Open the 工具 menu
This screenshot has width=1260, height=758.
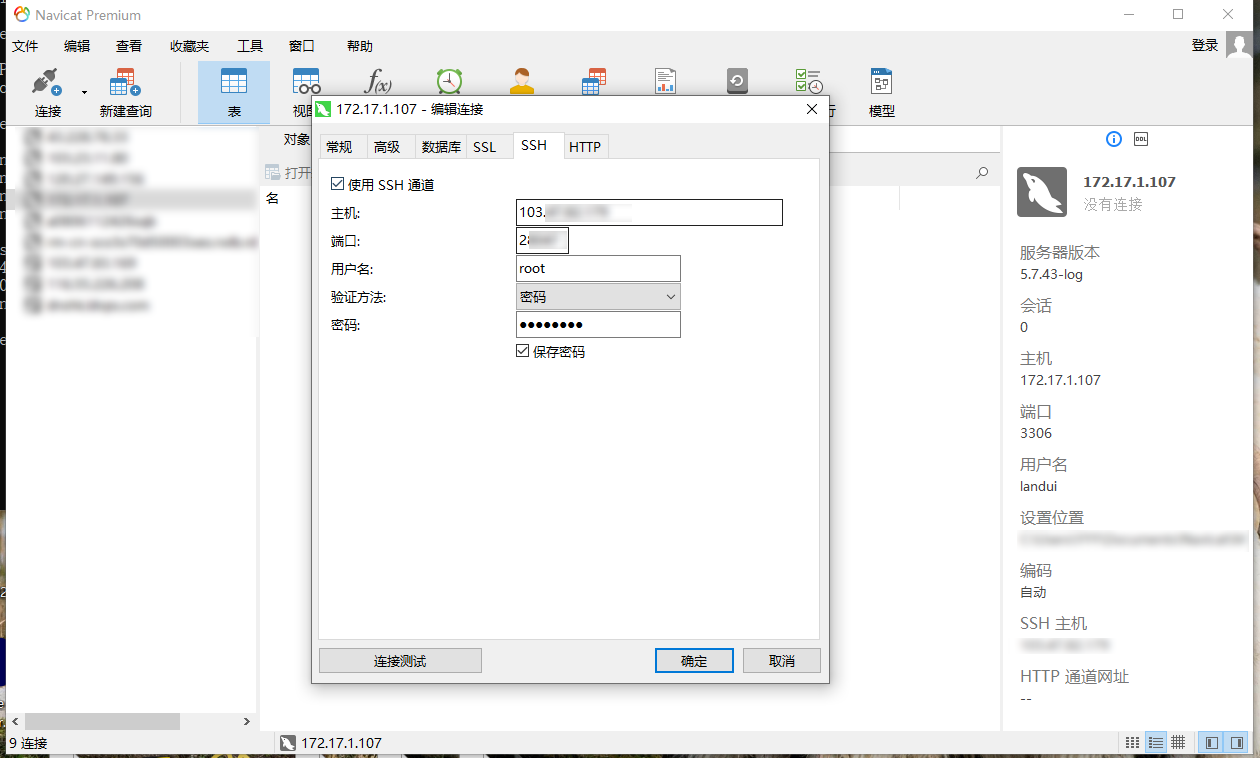coord(250,46)
